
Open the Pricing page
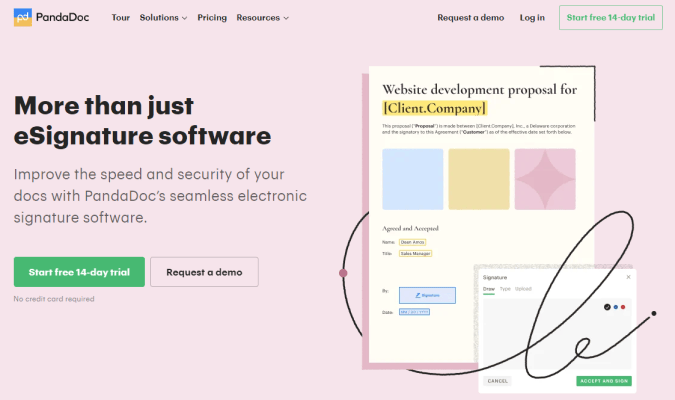212,18
